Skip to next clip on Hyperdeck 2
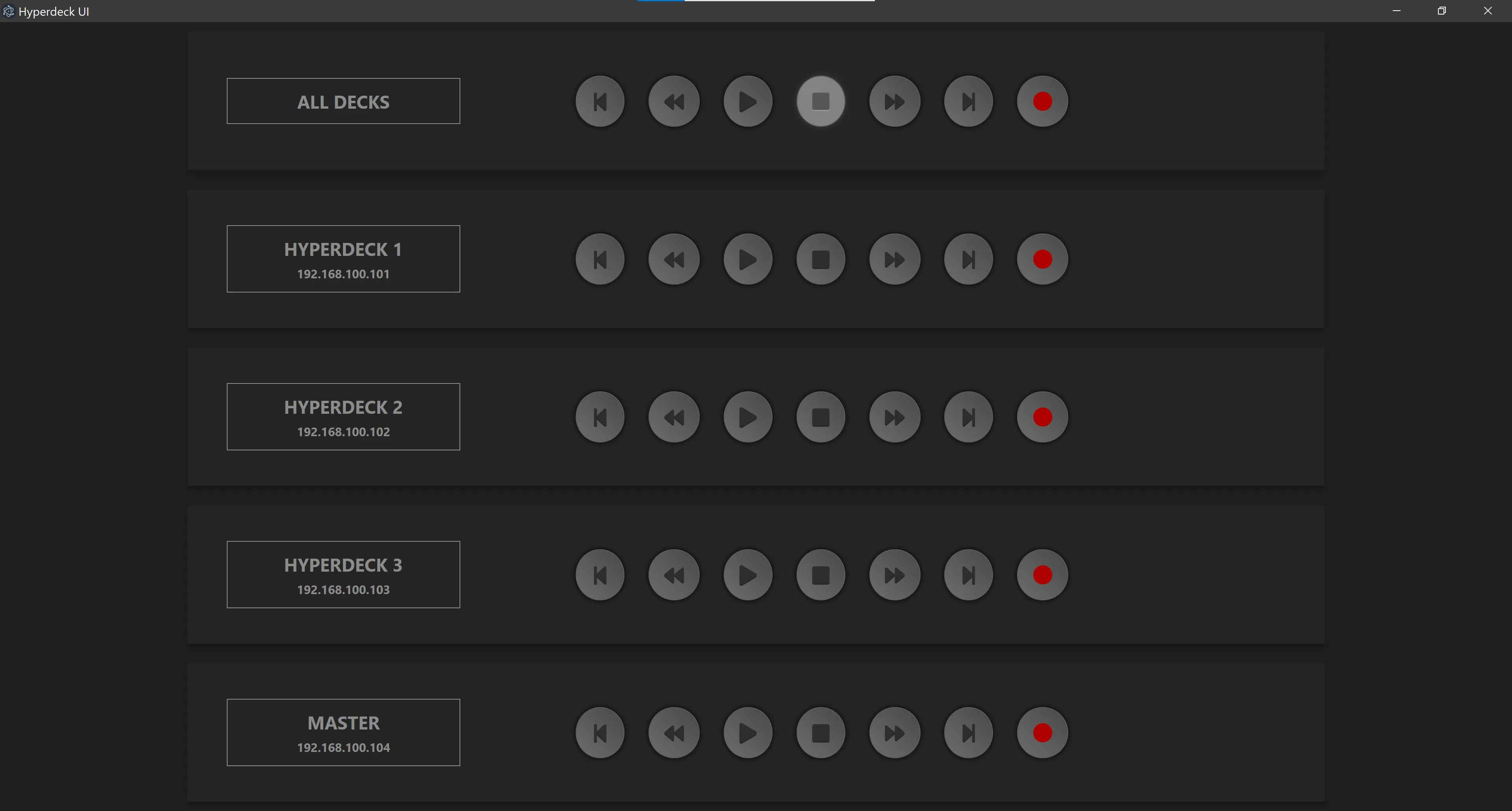 click(968, 417)
